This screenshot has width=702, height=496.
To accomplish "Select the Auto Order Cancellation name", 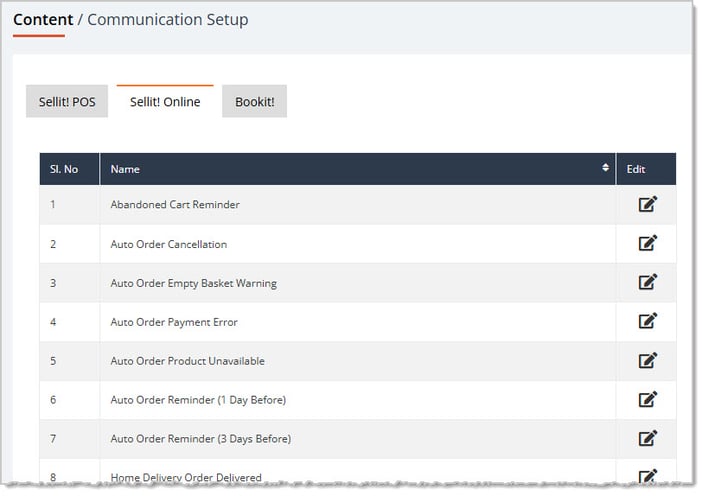I will 168,244.
